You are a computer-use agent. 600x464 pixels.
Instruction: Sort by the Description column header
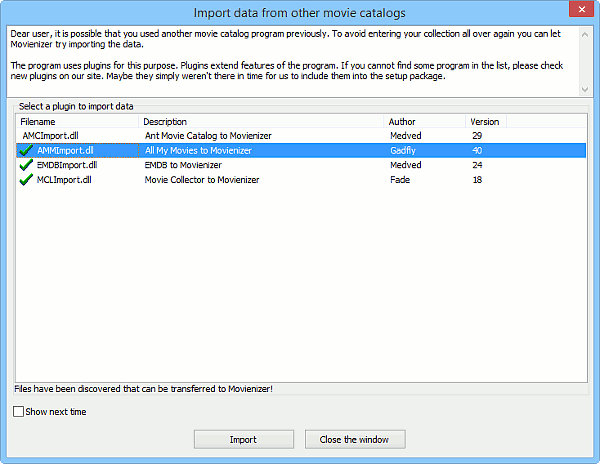click(x=261, y=122)
